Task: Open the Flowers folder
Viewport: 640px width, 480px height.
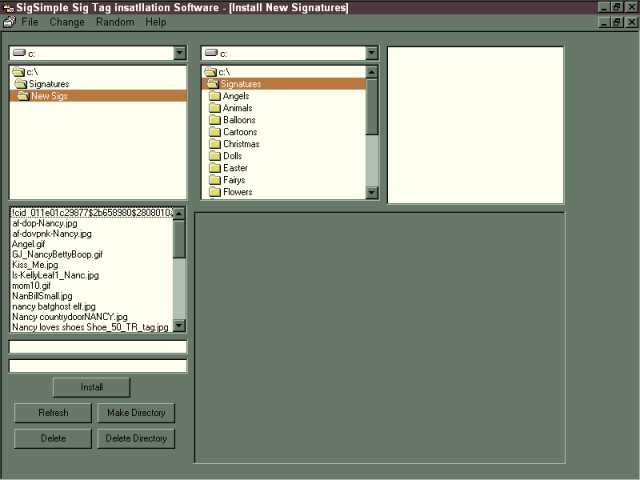Action: [231, 192]
